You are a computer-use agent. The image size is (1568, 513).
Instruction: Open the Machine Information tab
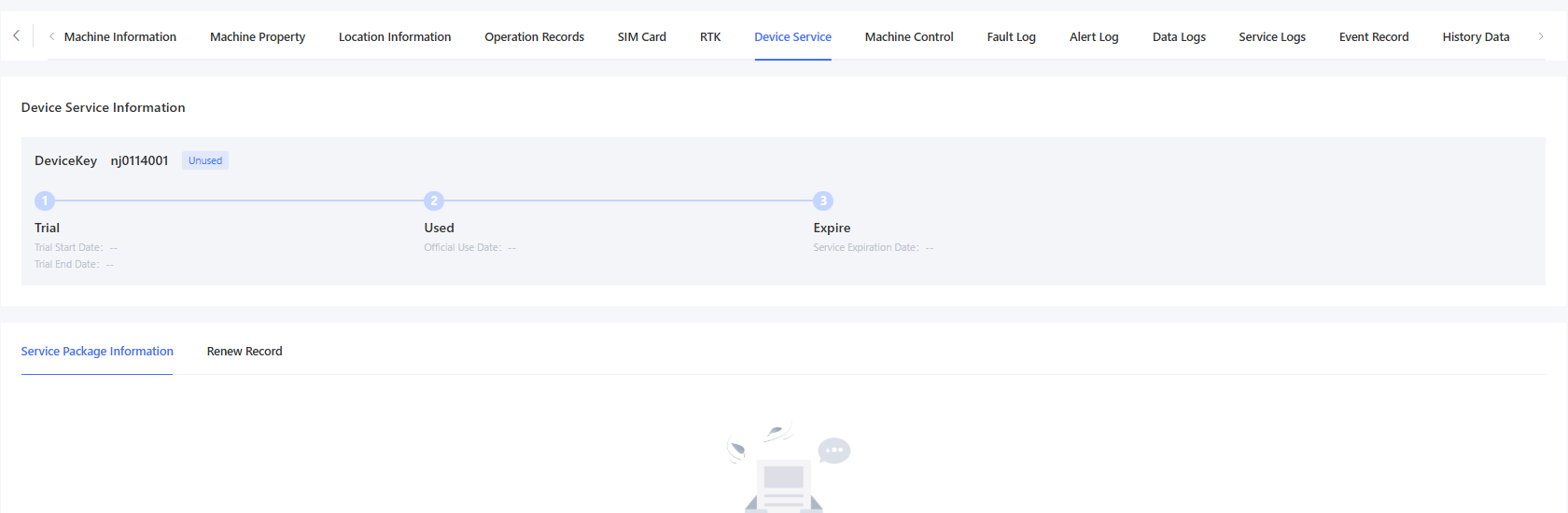coord(119,37)
